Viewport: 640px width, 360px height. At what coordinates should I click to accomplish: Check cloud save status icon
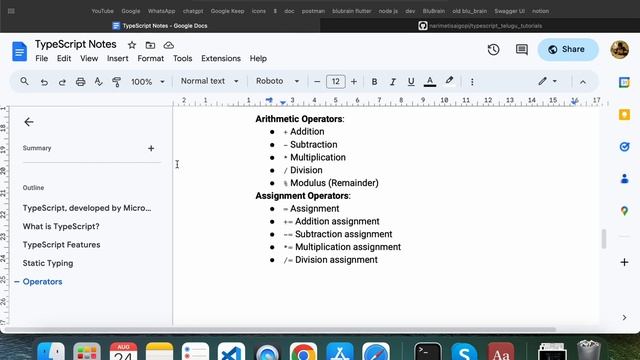point(169,45)
